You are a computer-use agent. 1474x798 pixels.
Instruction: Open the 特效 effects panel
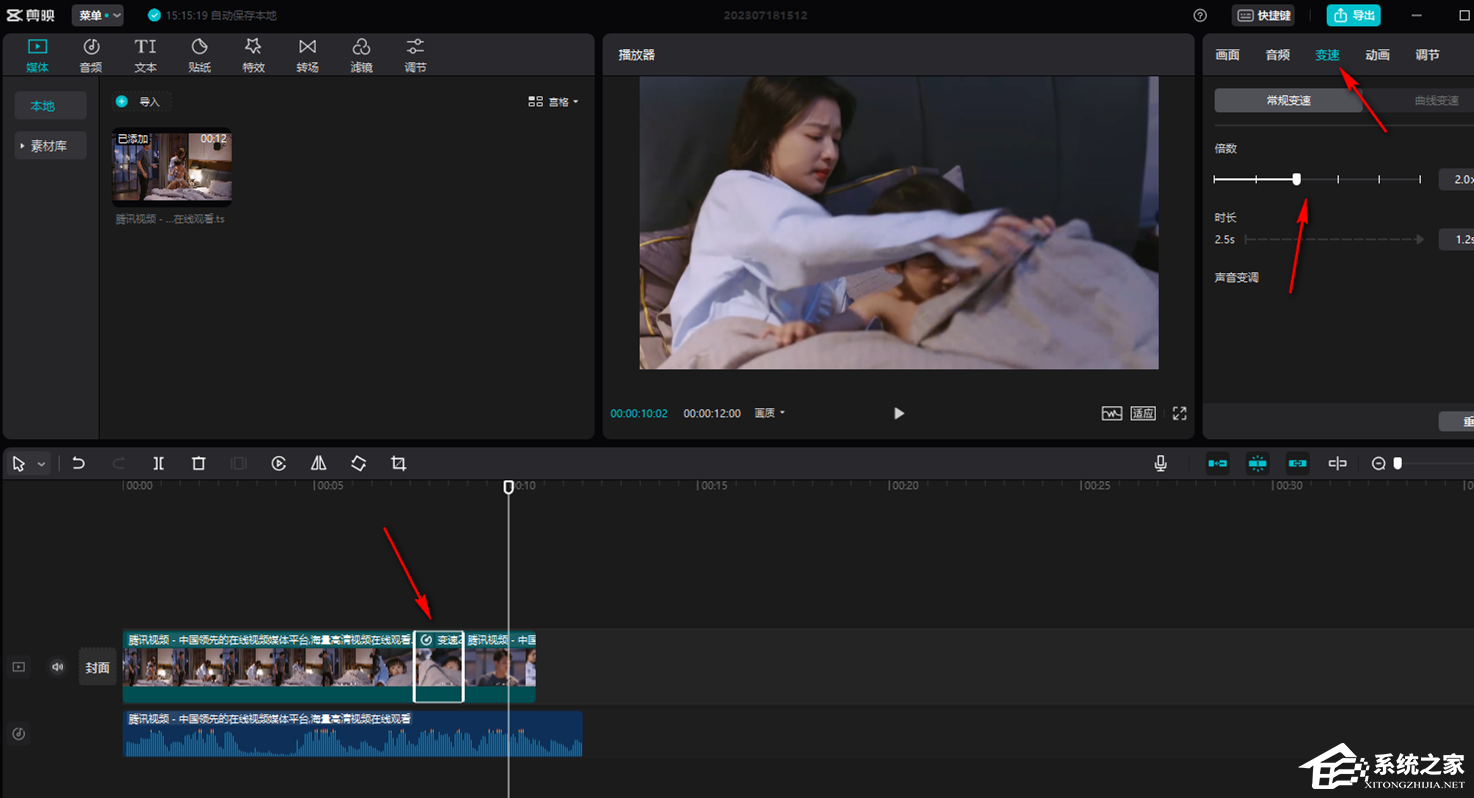click(253, 55)
